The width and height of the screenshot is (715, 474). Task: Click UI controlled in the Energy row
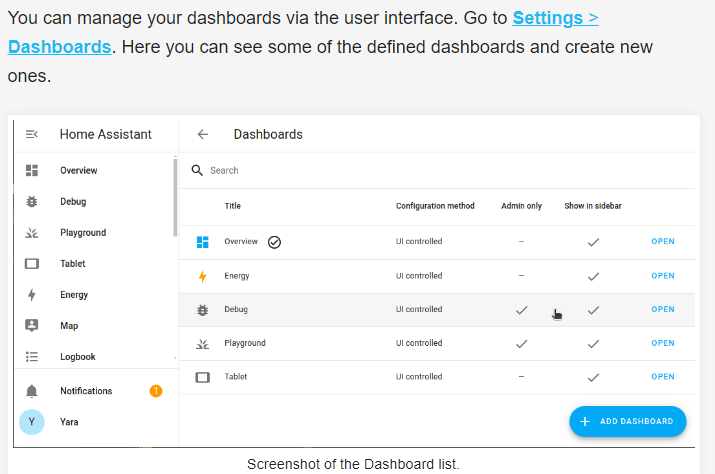(x=419, y=276)
